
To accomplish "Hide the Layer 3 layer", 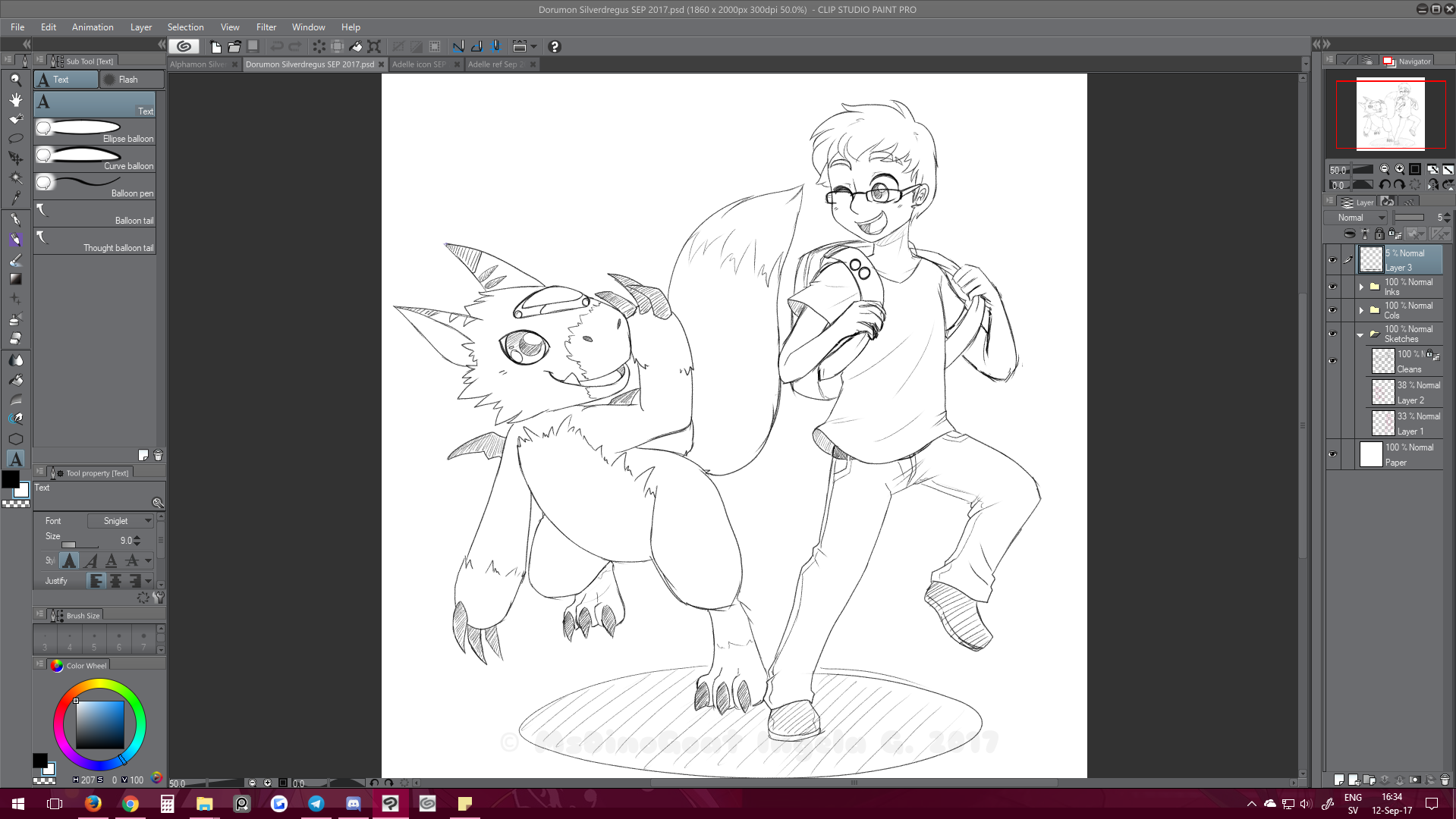I will 1332,259.
